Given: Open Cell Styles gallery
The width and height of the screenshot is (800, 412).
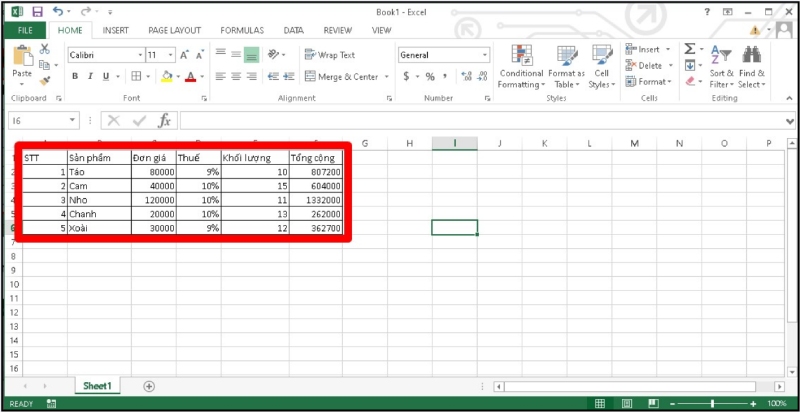Looking at the screenshot, I should click(602, 66).
